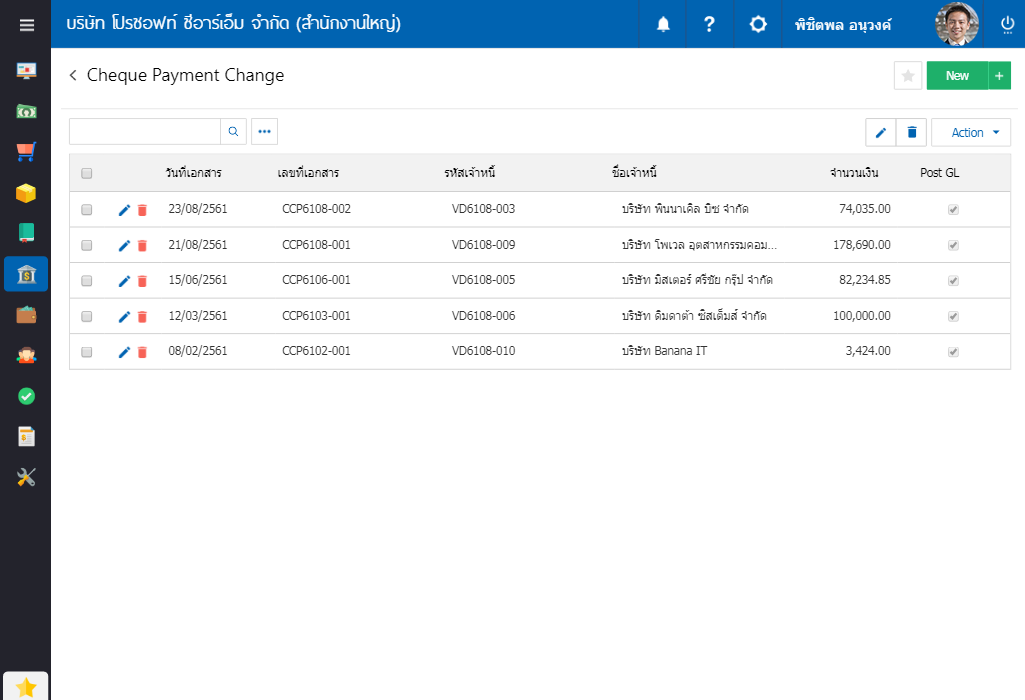Click into the search text field

click(x=145, y=131)
